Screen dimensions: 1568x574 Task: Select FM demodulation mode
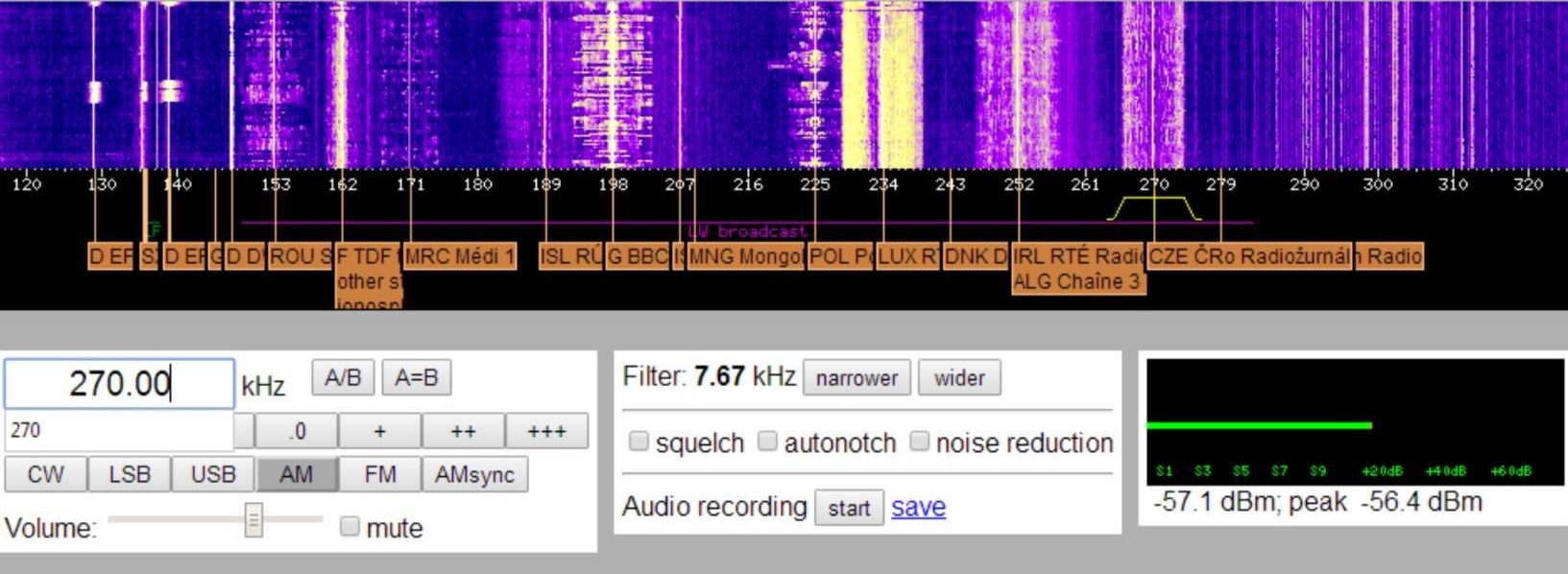coord(379,474)
